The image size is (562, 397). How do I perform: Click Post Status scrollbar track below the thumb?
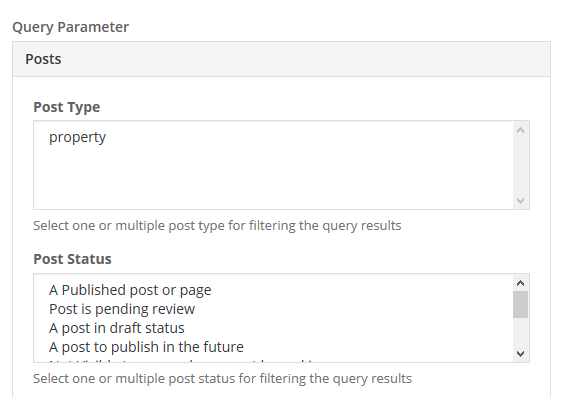[520, 331]
